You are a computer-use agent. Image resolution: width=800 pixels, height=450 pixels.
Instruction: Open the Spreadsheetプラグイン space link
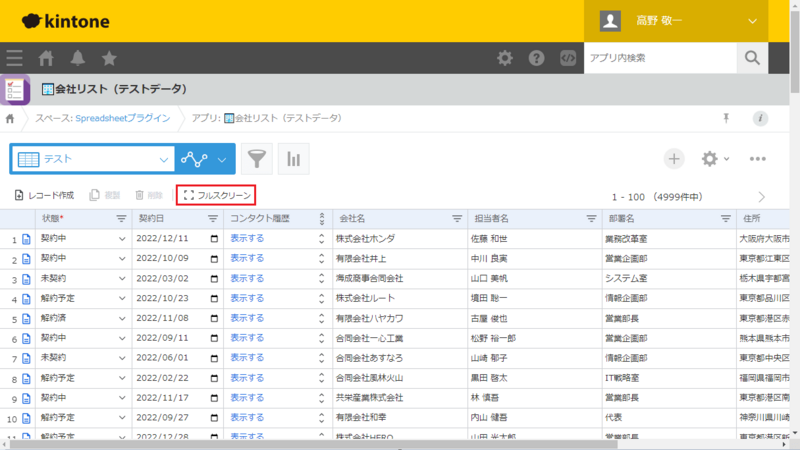coord(122,118)
